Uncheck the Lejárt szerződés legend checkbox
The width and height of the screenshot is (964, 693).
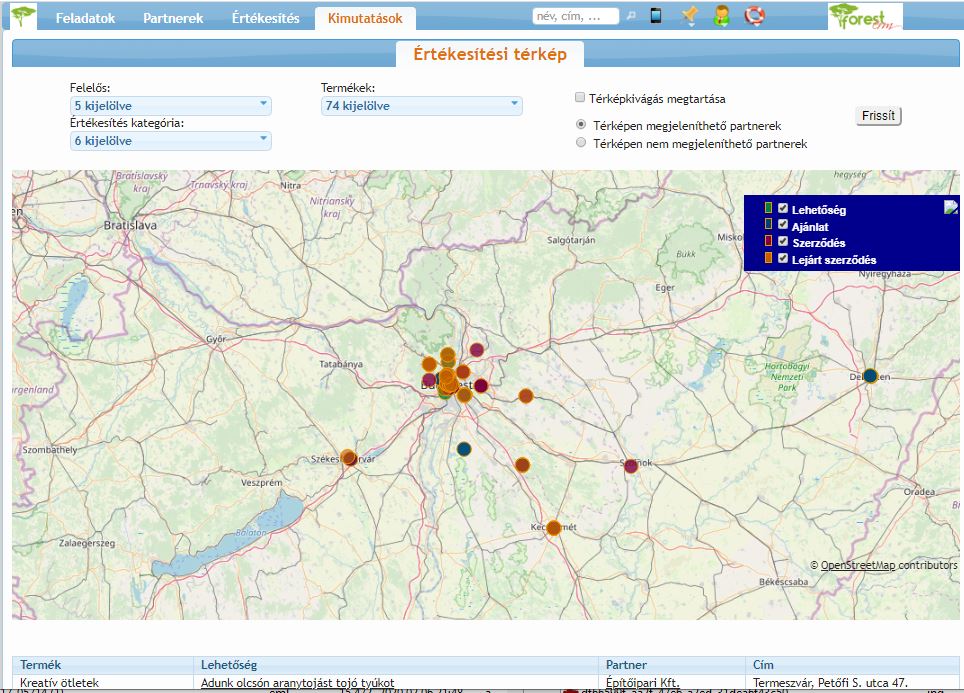coord(783,258)
